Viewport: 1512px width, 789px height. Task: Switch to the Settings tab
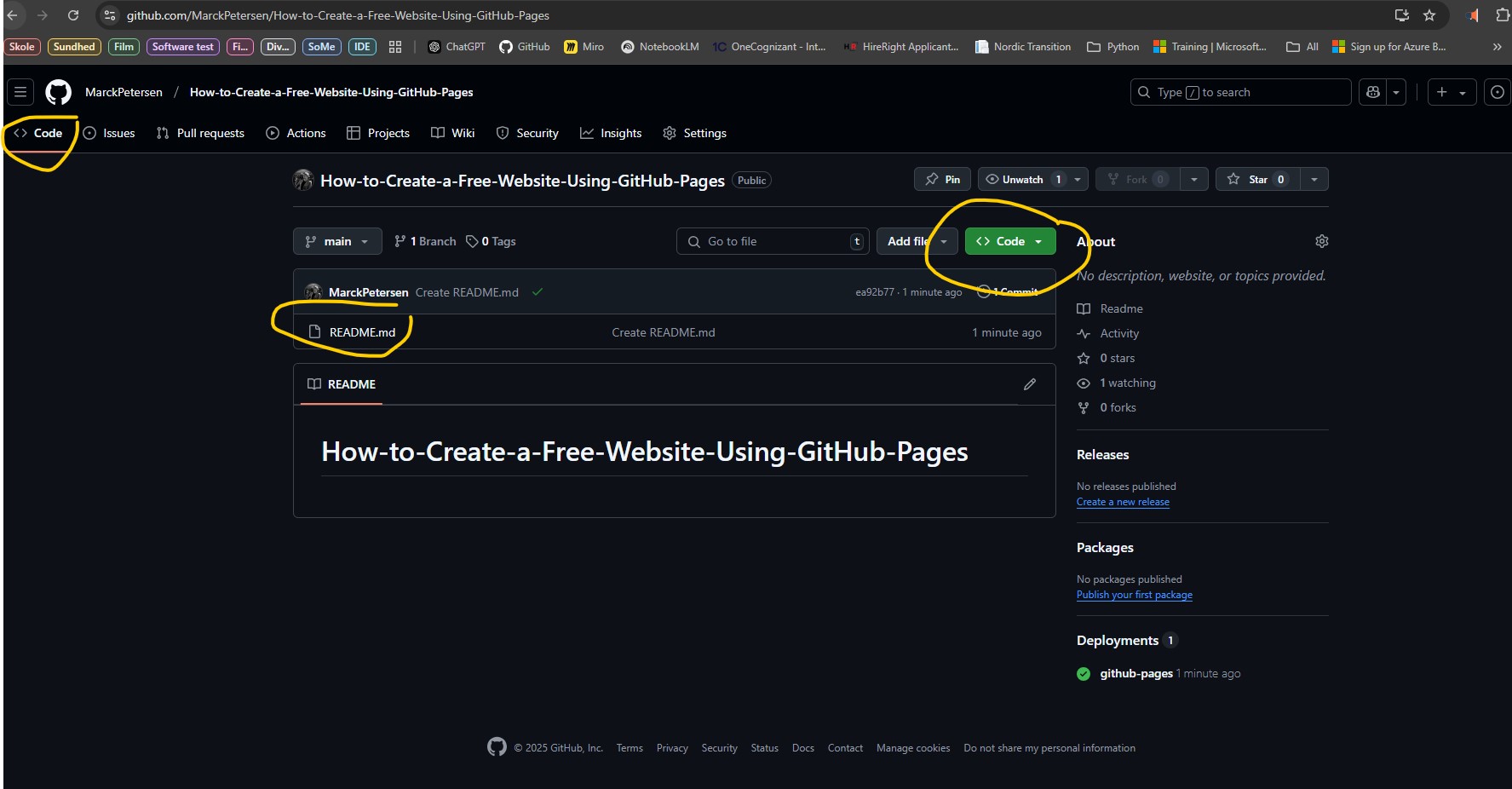pos(695,133)
